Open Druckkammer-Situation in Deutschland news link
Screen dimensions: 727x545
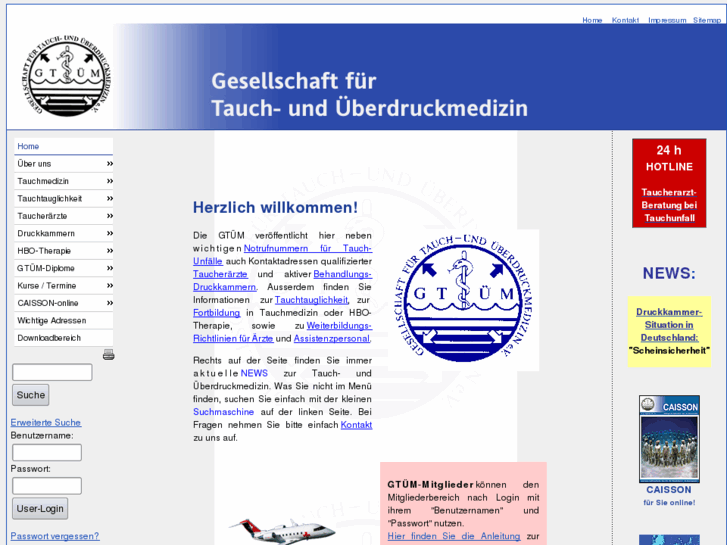click(669, 325)
